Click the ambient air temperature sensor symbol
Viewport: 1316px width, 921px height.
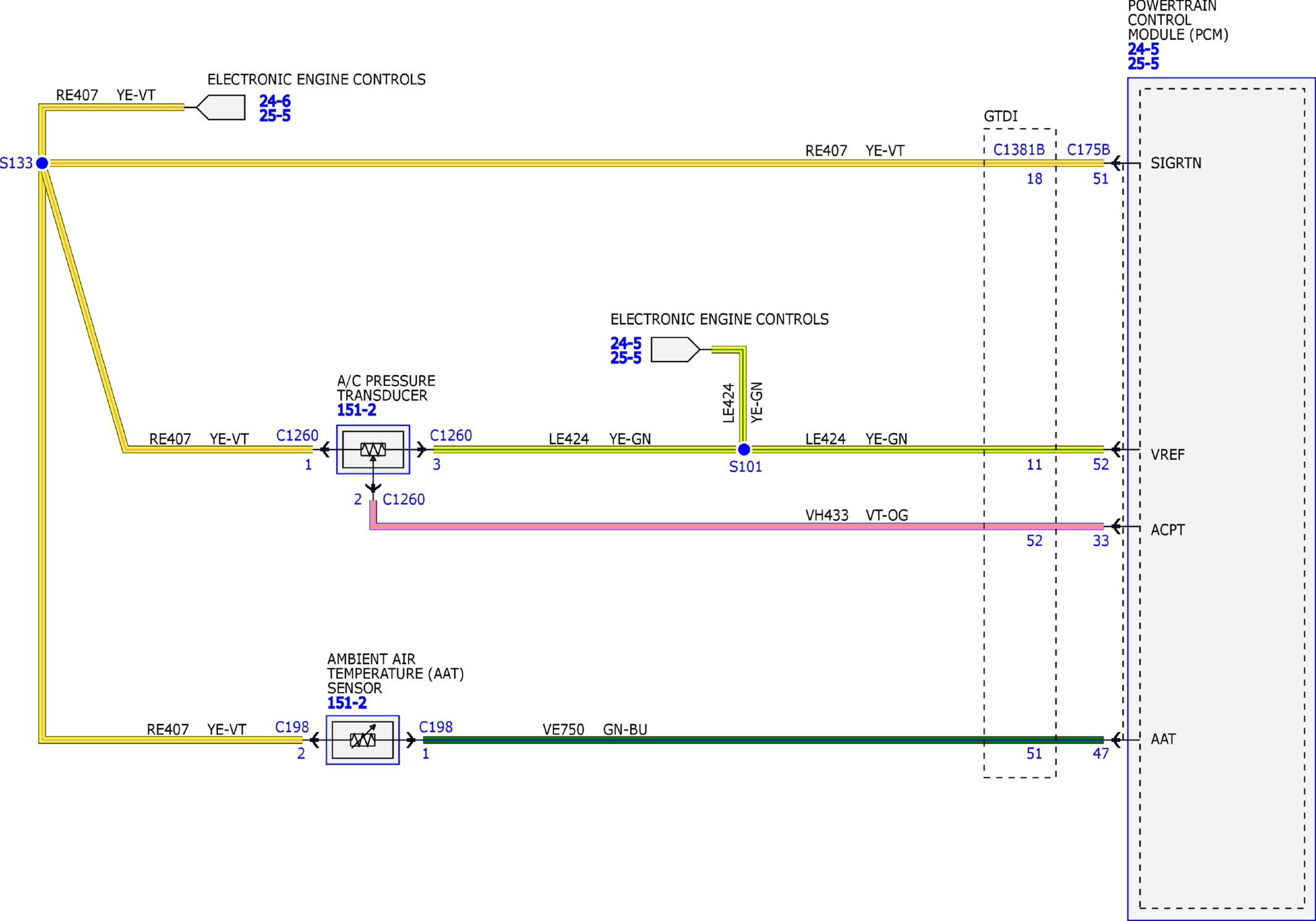click(363, 739)
